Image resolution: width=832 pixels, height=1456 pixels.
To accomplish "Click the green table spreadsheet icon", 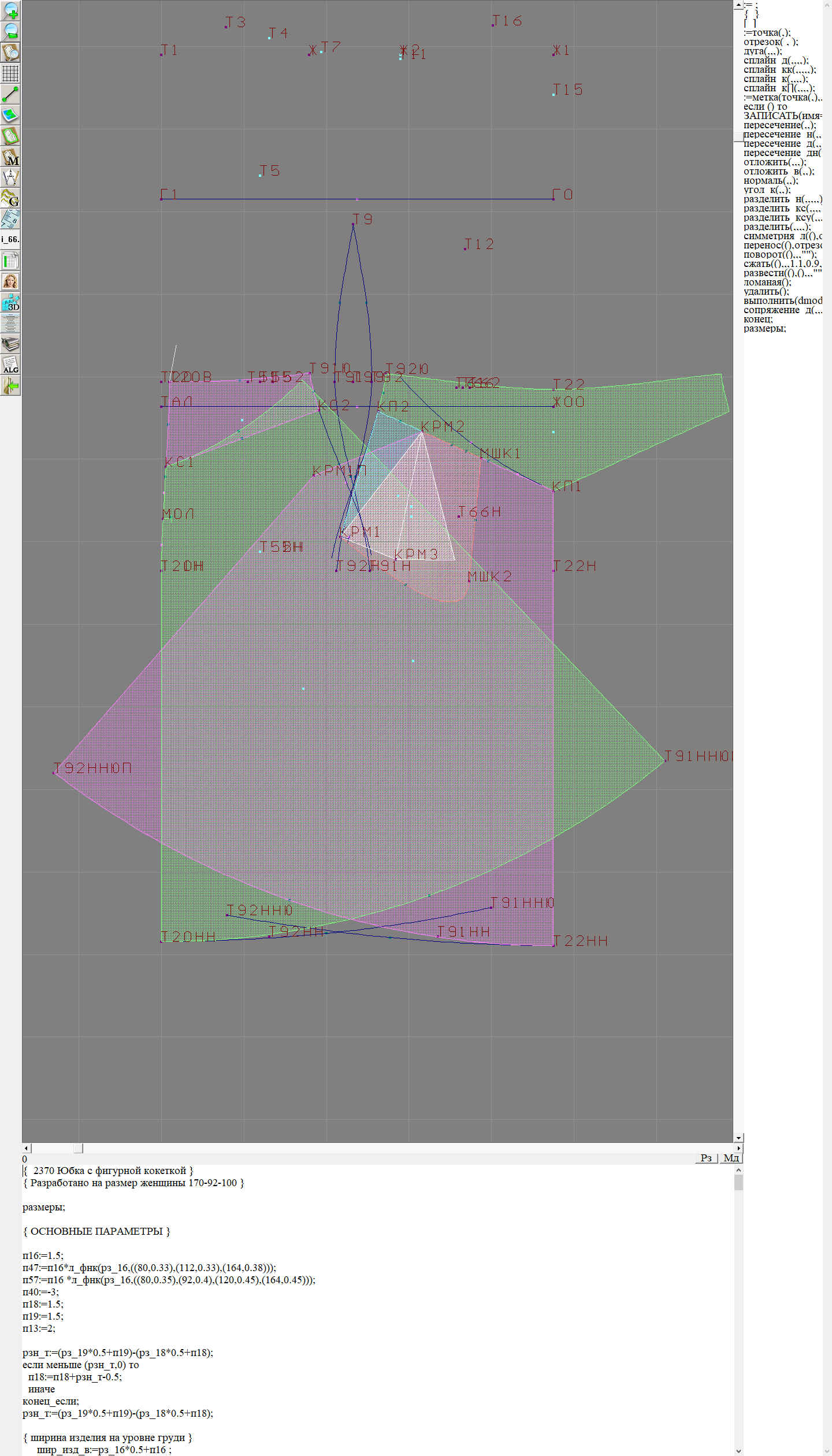I will tap(10, 261).
